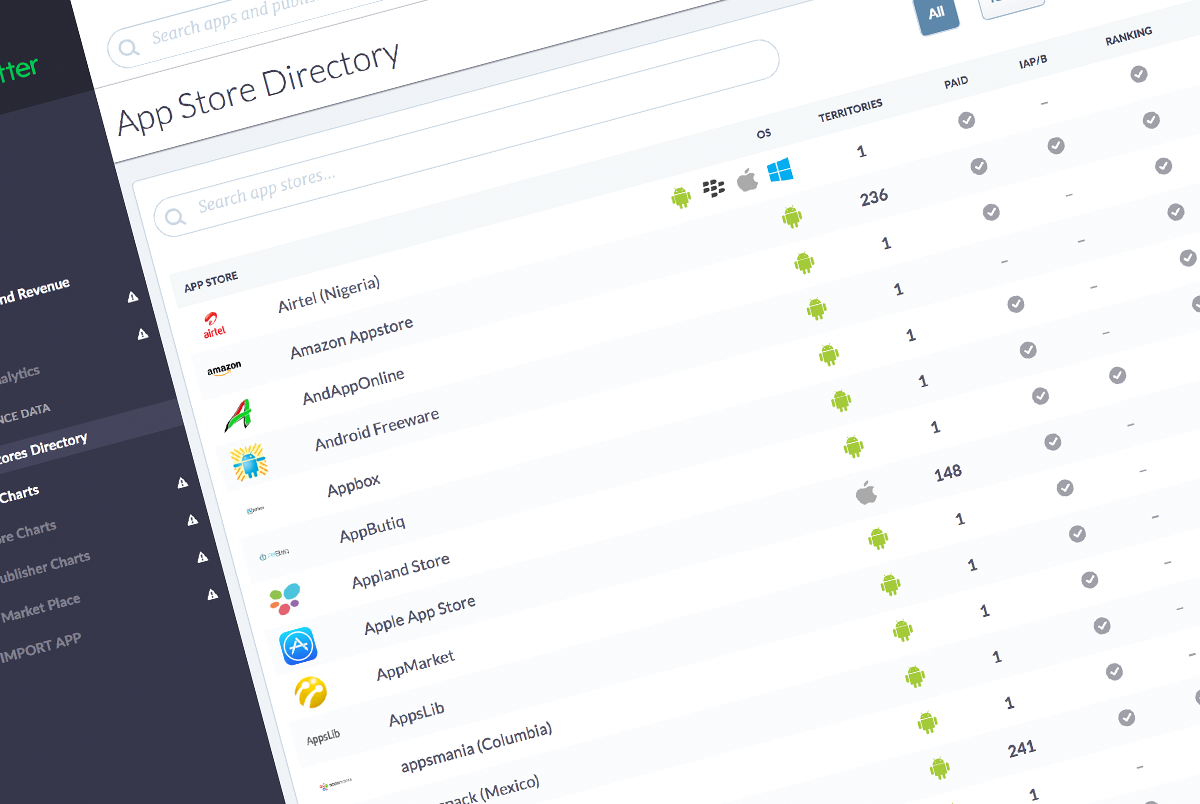Viewport: 1200px width, 804px height.
Task: Click the Android icon in Appland Store row
Action: 853,446
